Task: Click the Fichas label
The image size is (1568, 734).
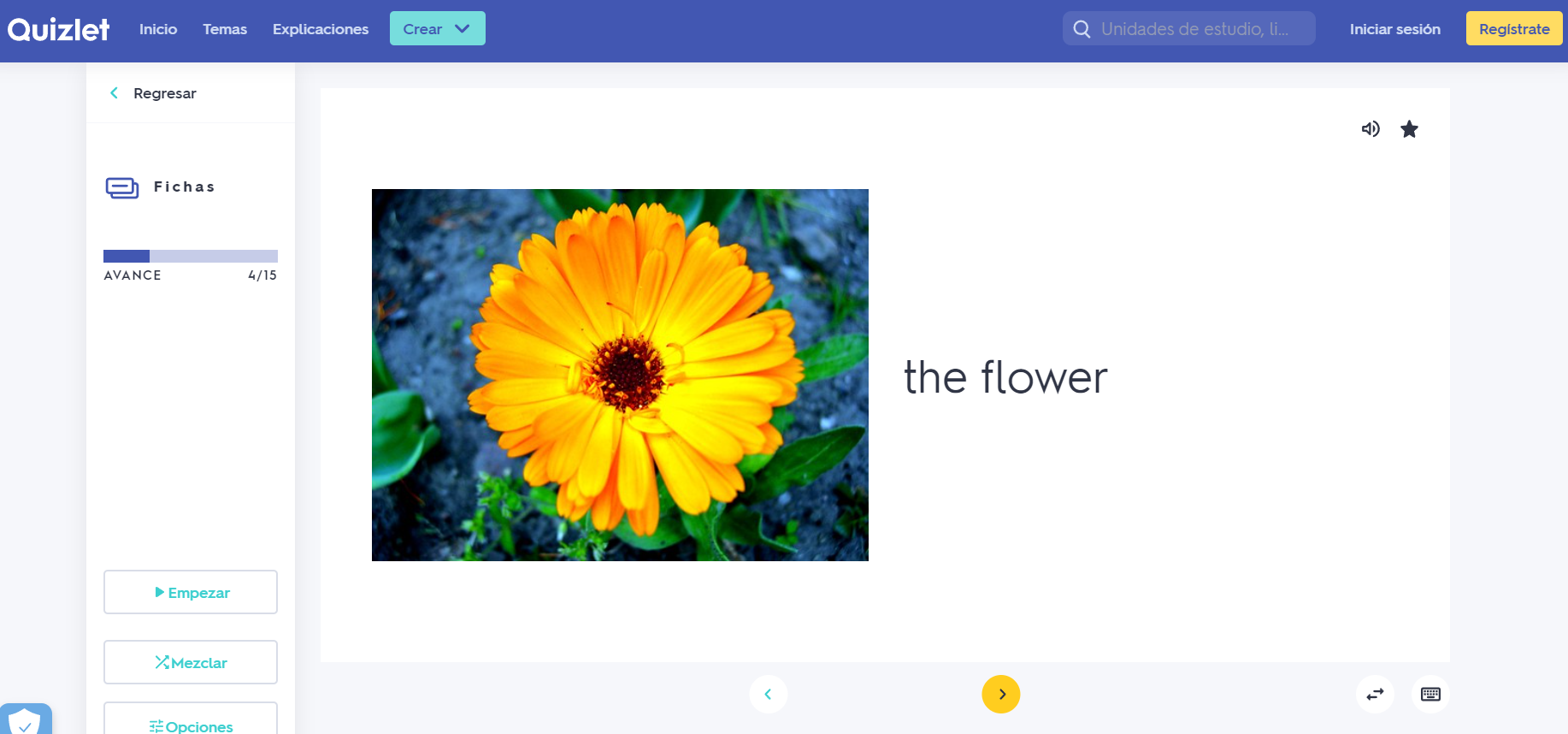Action: [185, 186]
